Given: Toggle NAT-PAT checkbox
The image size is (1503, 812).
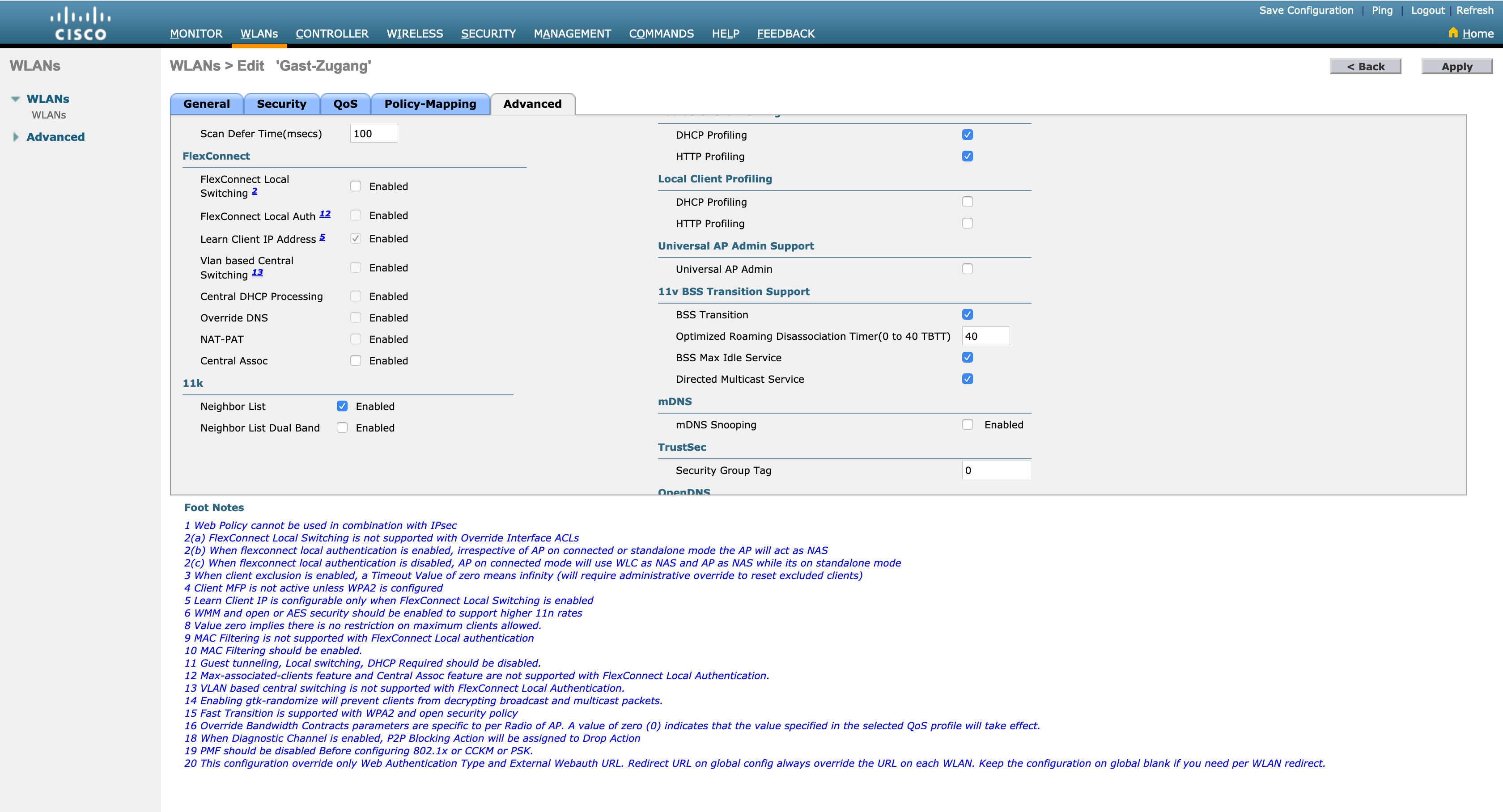Looking at the screenshot, I should point(355,339).
